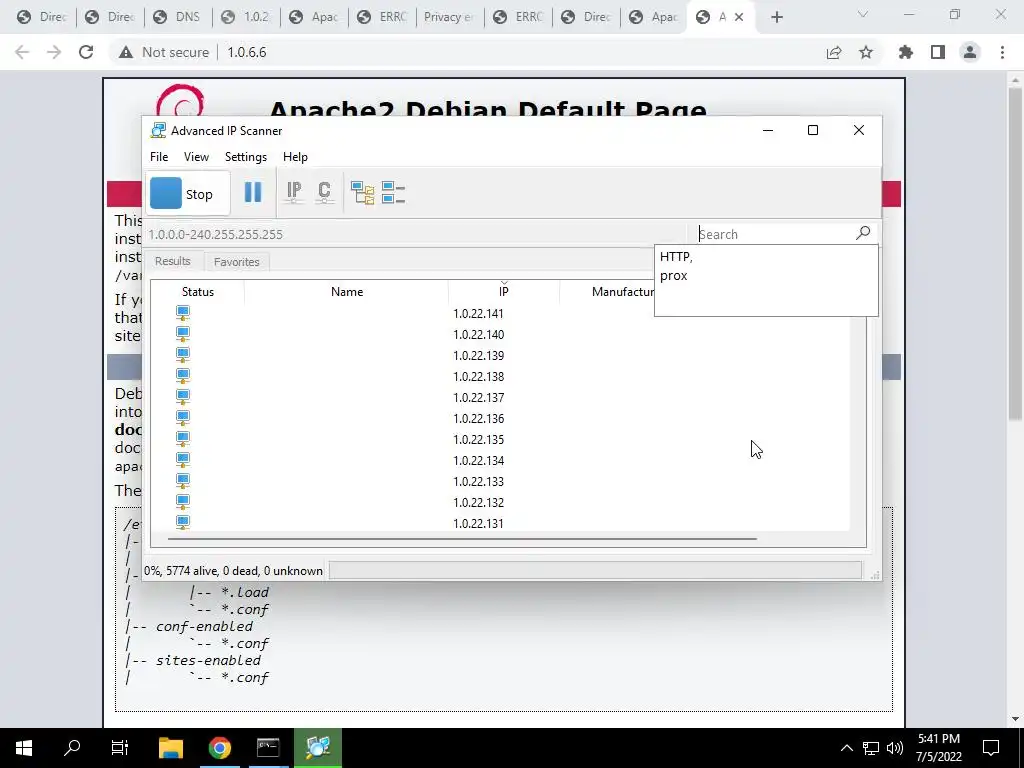Viewport: 1024px width, 768px height.
Task: Click the computer status icon for 1.0.22.132
Action: tap(183, 502)
